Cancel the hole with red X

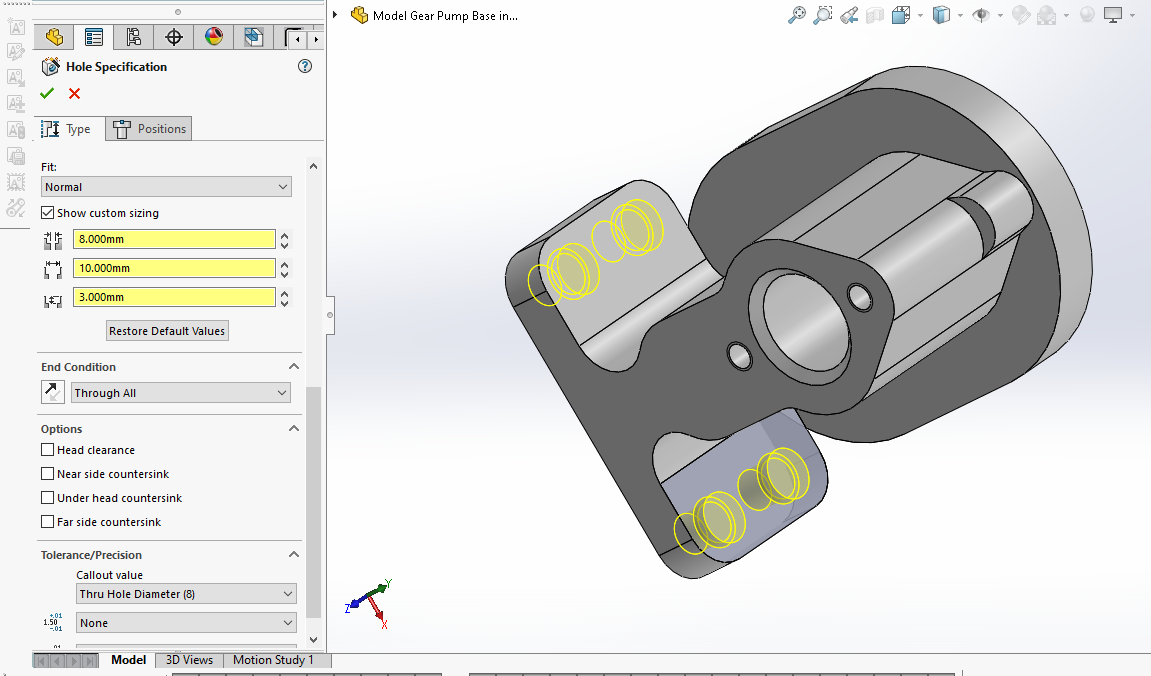[74, 93]
